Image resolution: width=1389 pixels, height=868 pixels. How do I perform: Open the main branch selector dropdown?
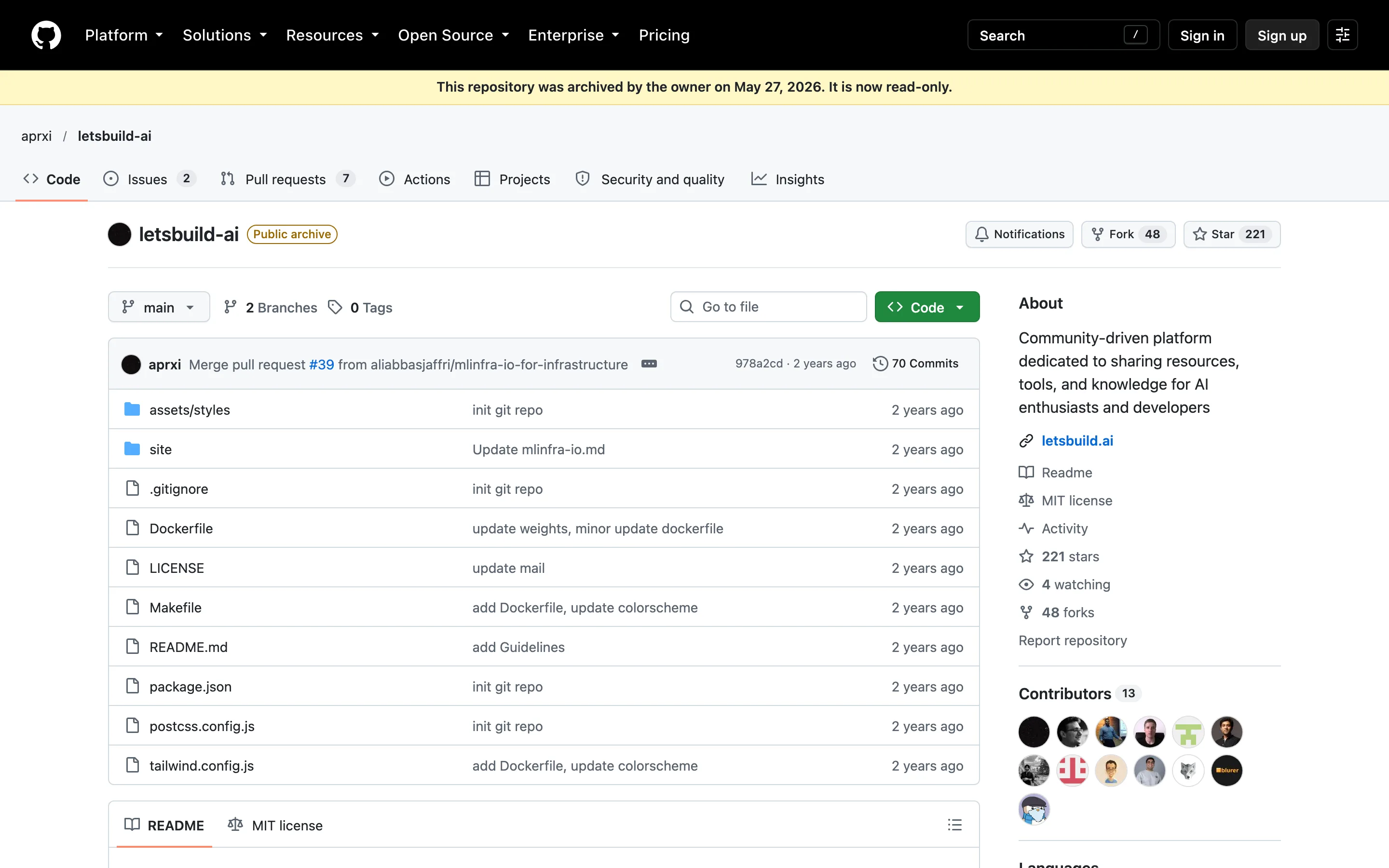coord(159,307)
